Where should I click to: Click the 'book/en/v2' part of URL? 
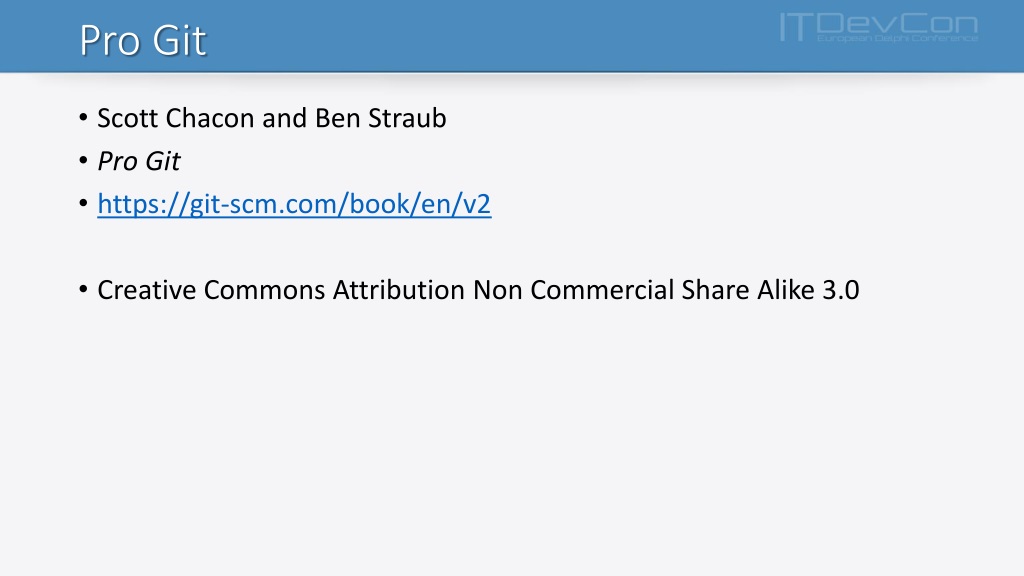click(420, 204)
